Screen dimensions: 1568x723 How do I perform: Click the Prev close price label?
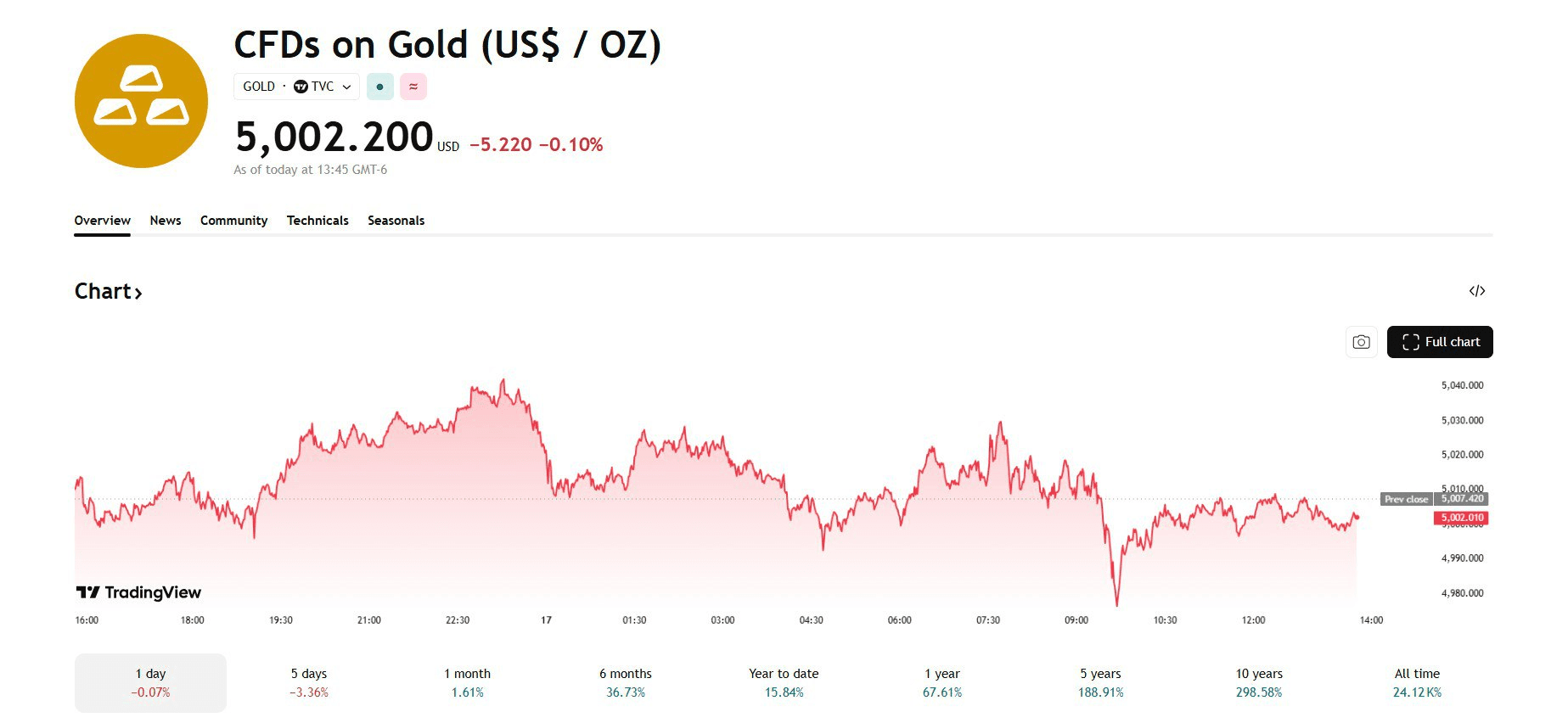(1406, 499)
